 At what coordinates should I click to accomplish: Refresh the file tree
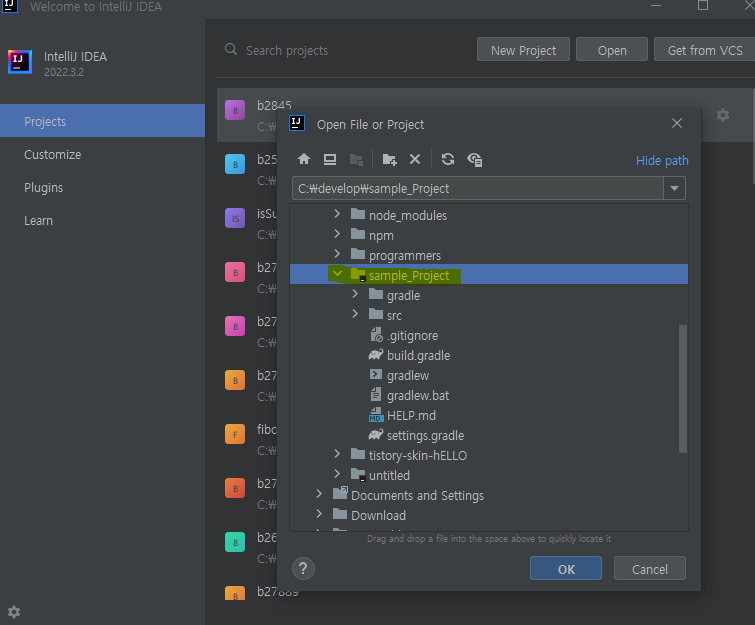(x=448, y=159)
